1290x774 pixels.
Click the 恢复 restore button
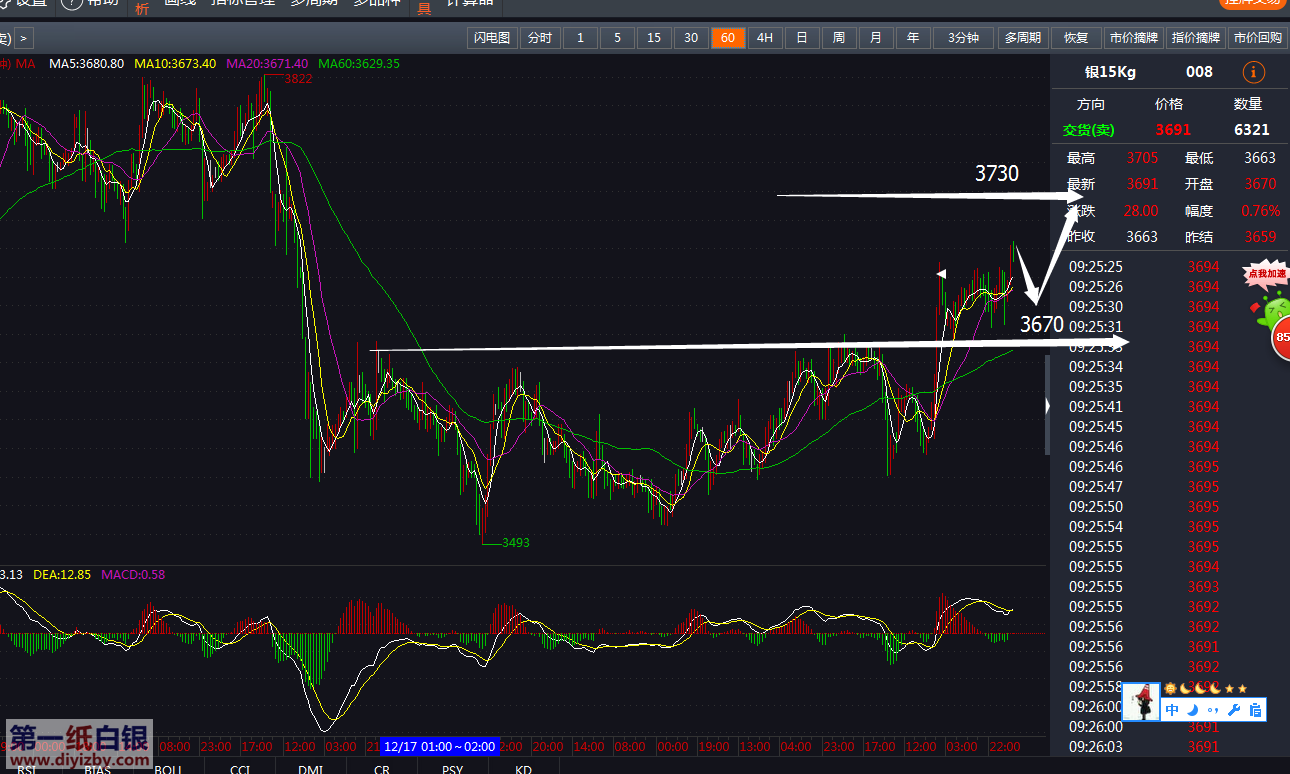pyautogui.click(x=1076, y=38)
